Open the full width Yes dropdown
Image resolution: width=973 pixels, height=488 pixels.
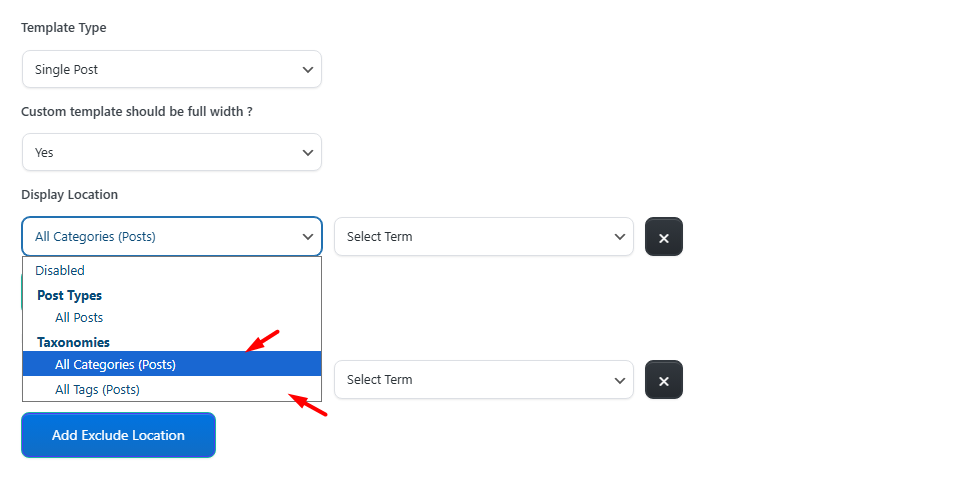pyautogui.click(x=171, y=153)
